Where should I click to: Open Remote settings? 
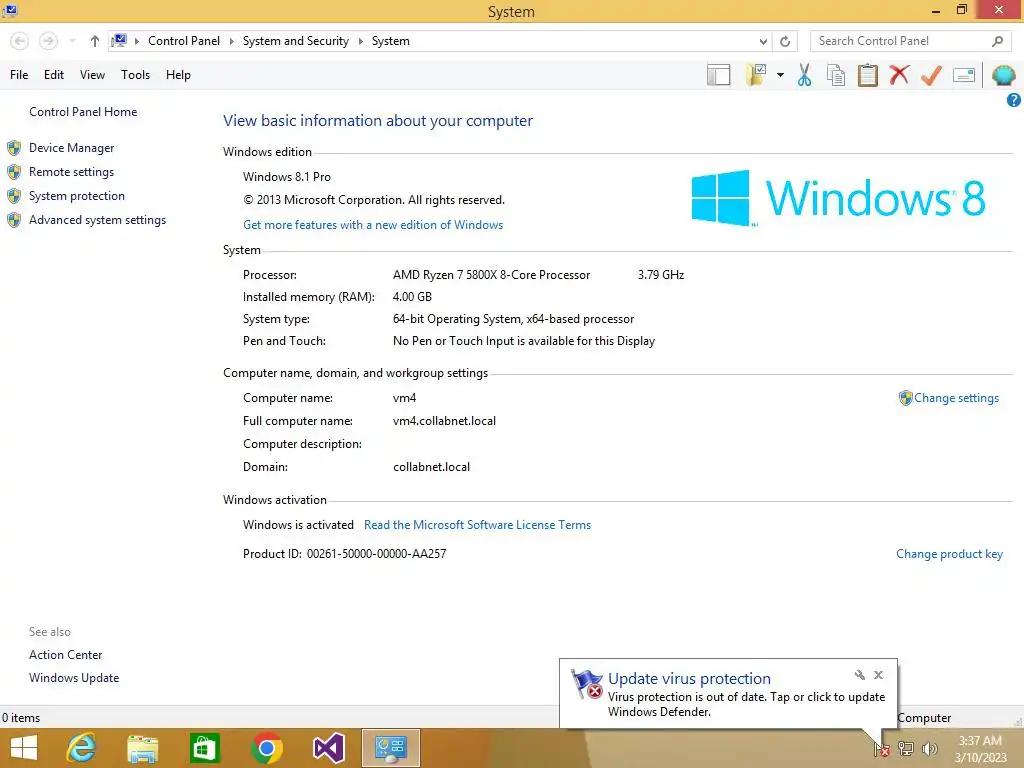(x=71, y=172)
